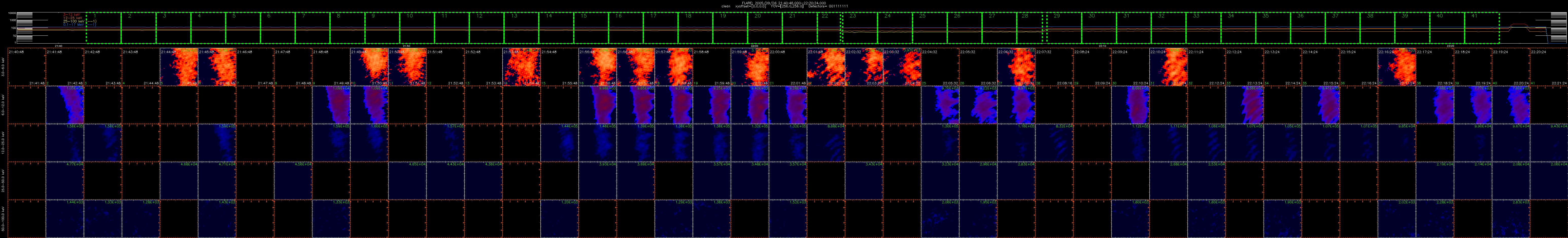Screen dimensions: 1568x238
Task: Open the 3-6 keV image starting 21:50:48
Action: point(407,67)
